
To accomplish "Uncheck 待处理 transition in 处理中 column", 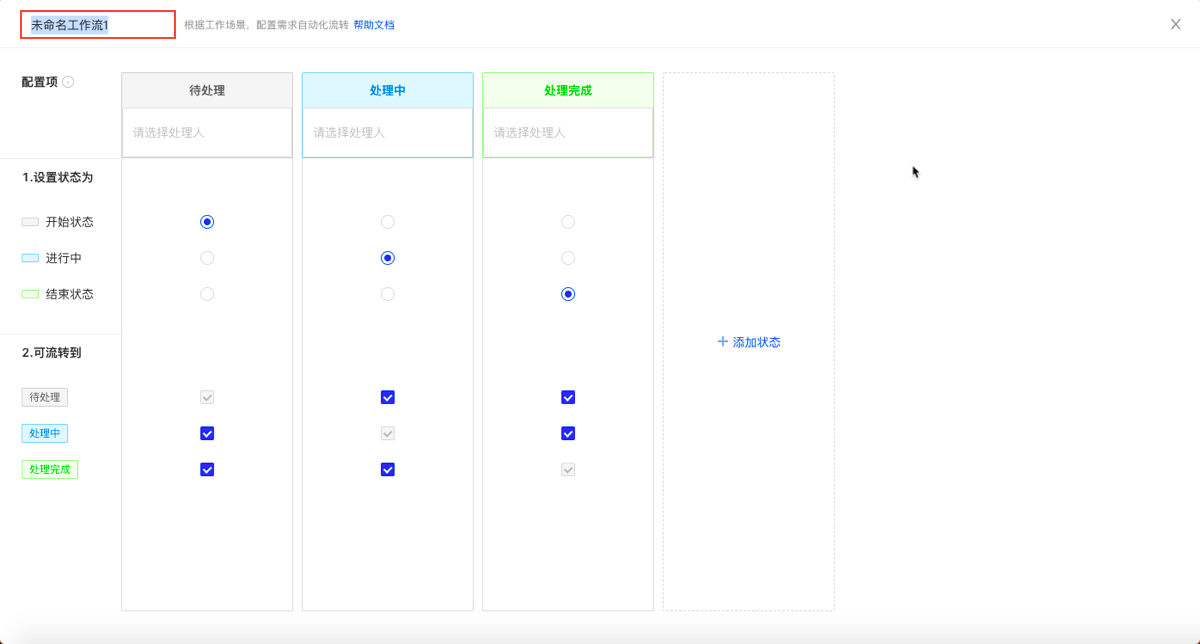I will tap(388, 397).
